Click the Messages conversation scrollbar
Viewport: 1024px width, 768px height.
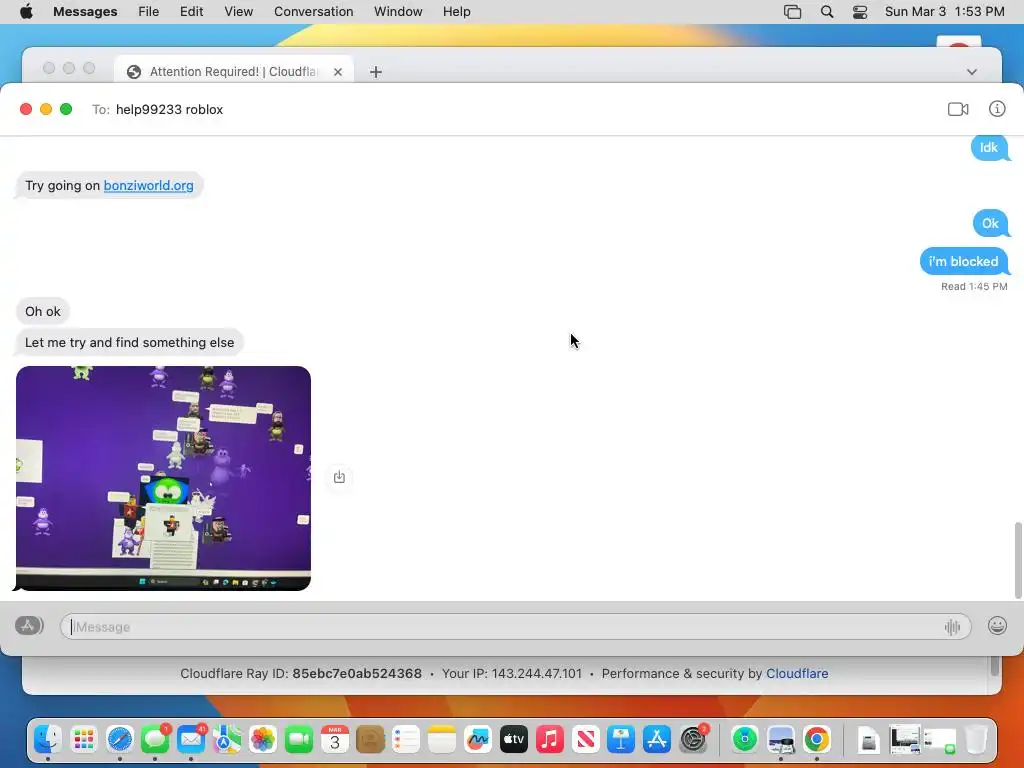[x=1017, y=560]
